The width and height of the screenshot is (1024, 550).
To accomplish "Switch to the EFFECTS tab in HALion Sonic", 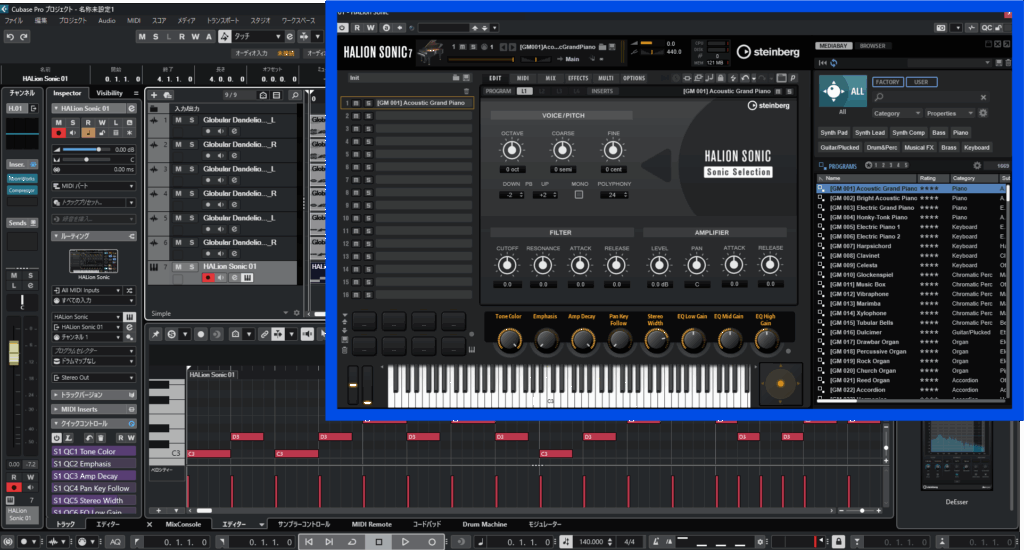I will (x=578, y=78).
